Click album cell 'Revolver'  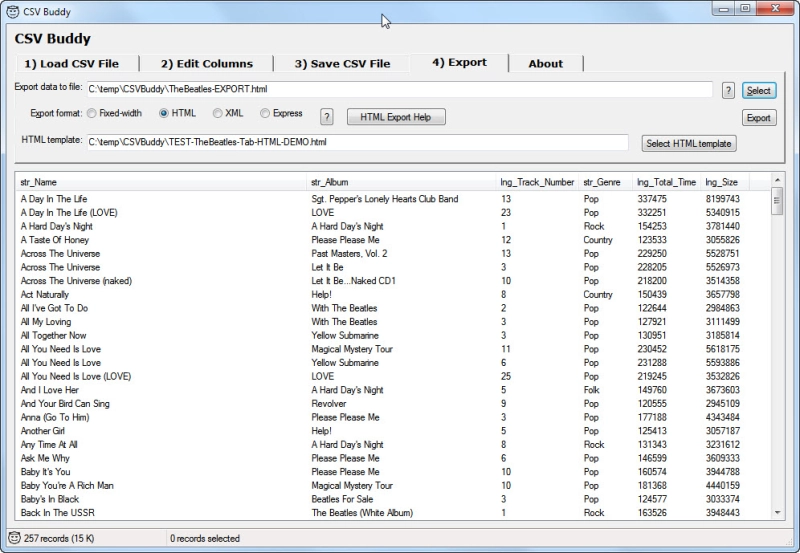(x=329, y=404)
